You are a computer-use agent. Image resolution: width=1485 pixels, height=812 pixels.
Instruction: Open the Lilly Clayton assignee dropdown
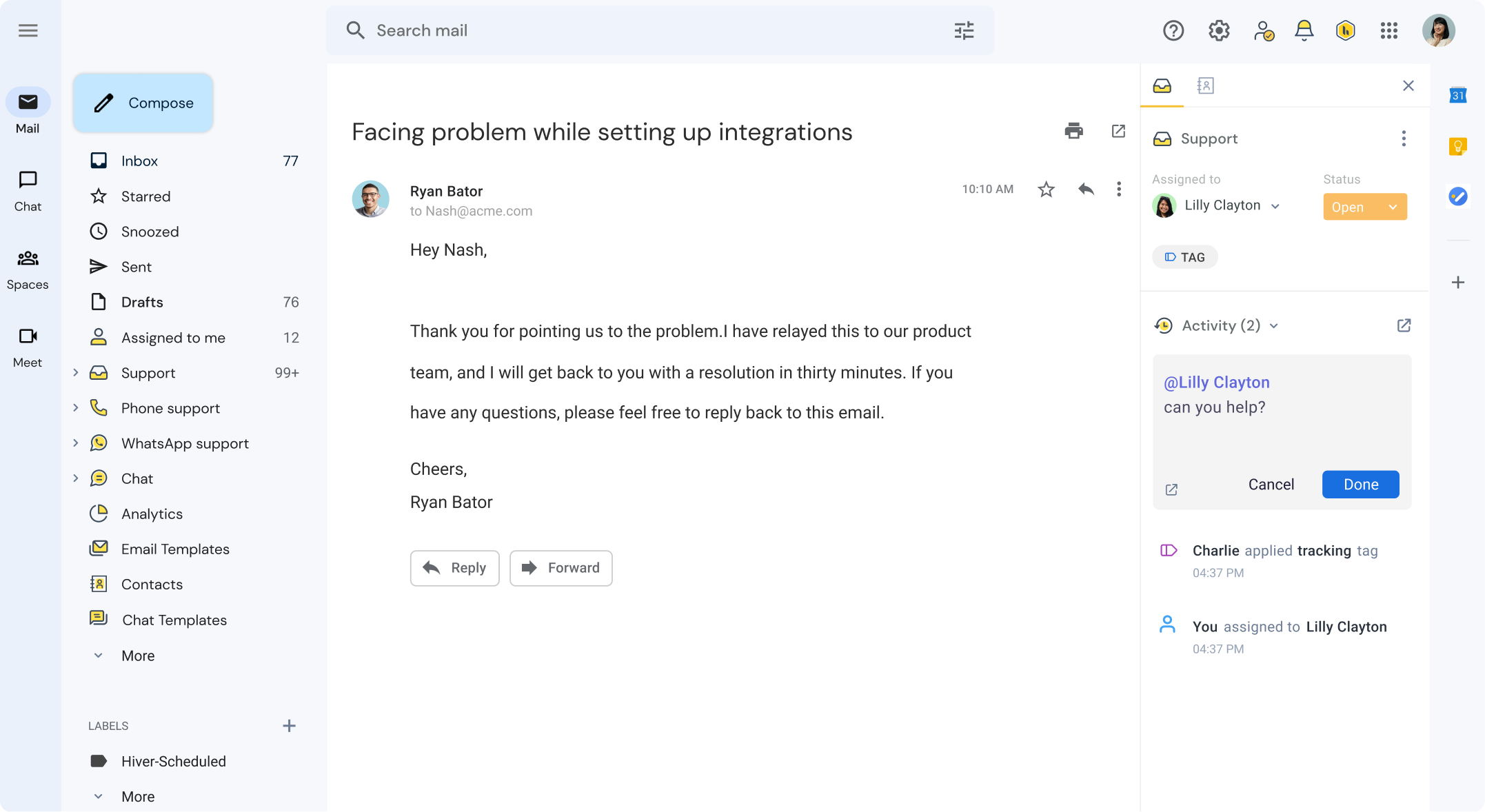point(1276,205)
